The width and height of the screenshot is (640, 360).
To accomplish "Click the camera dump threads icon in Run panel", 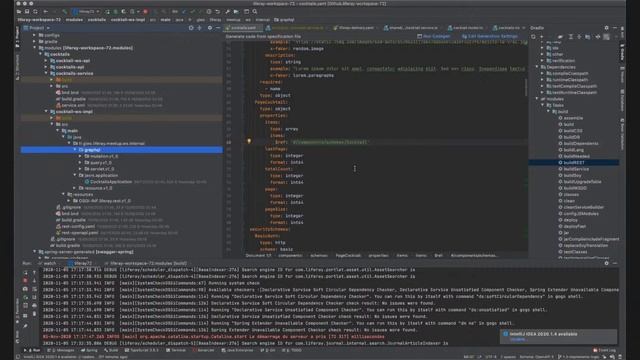I will pos(25,289).
